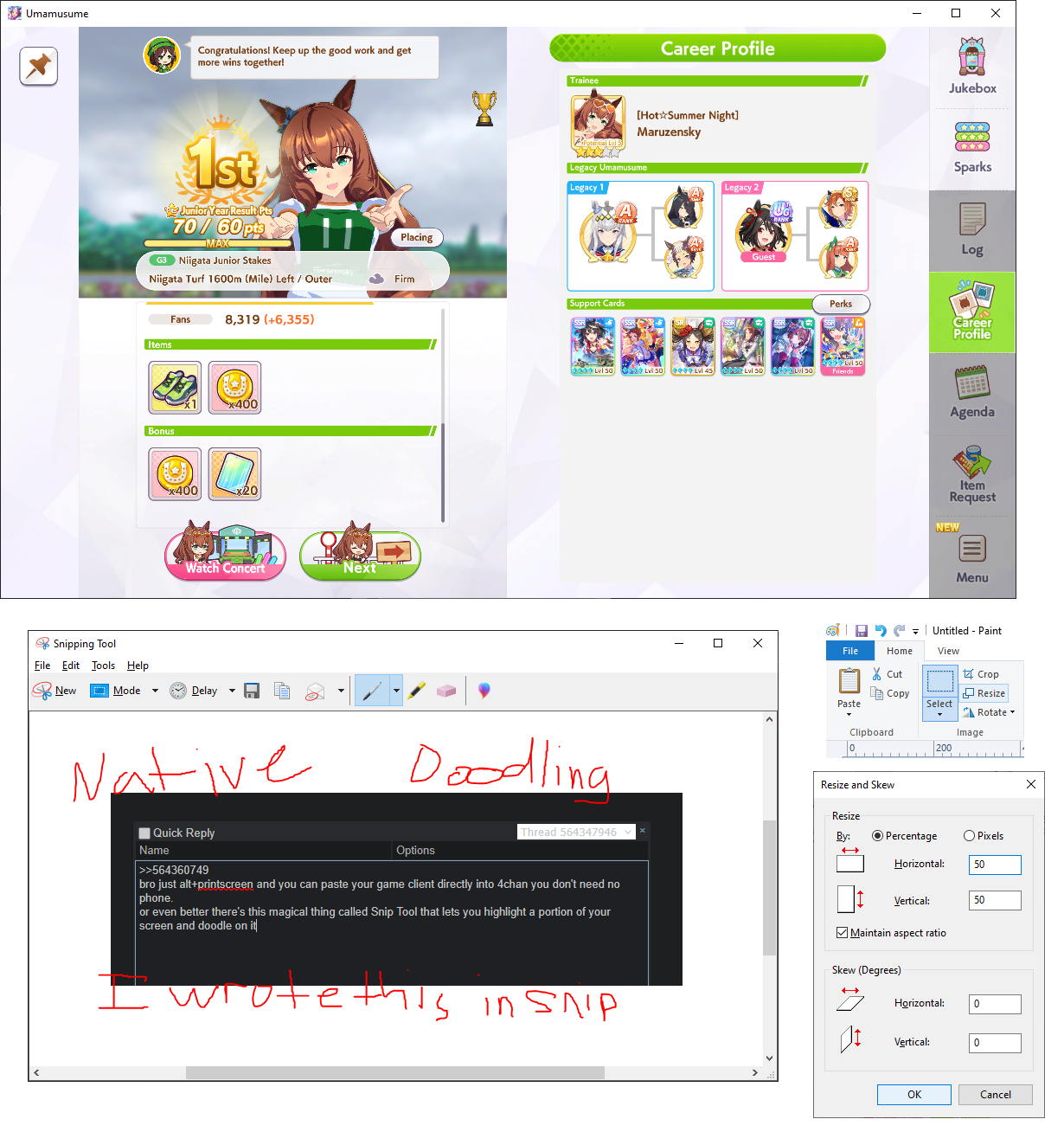Toggle Maintain aspect ratio checkbox
This screenshot has width=1064, height=1132.
(x=843, y=933)
